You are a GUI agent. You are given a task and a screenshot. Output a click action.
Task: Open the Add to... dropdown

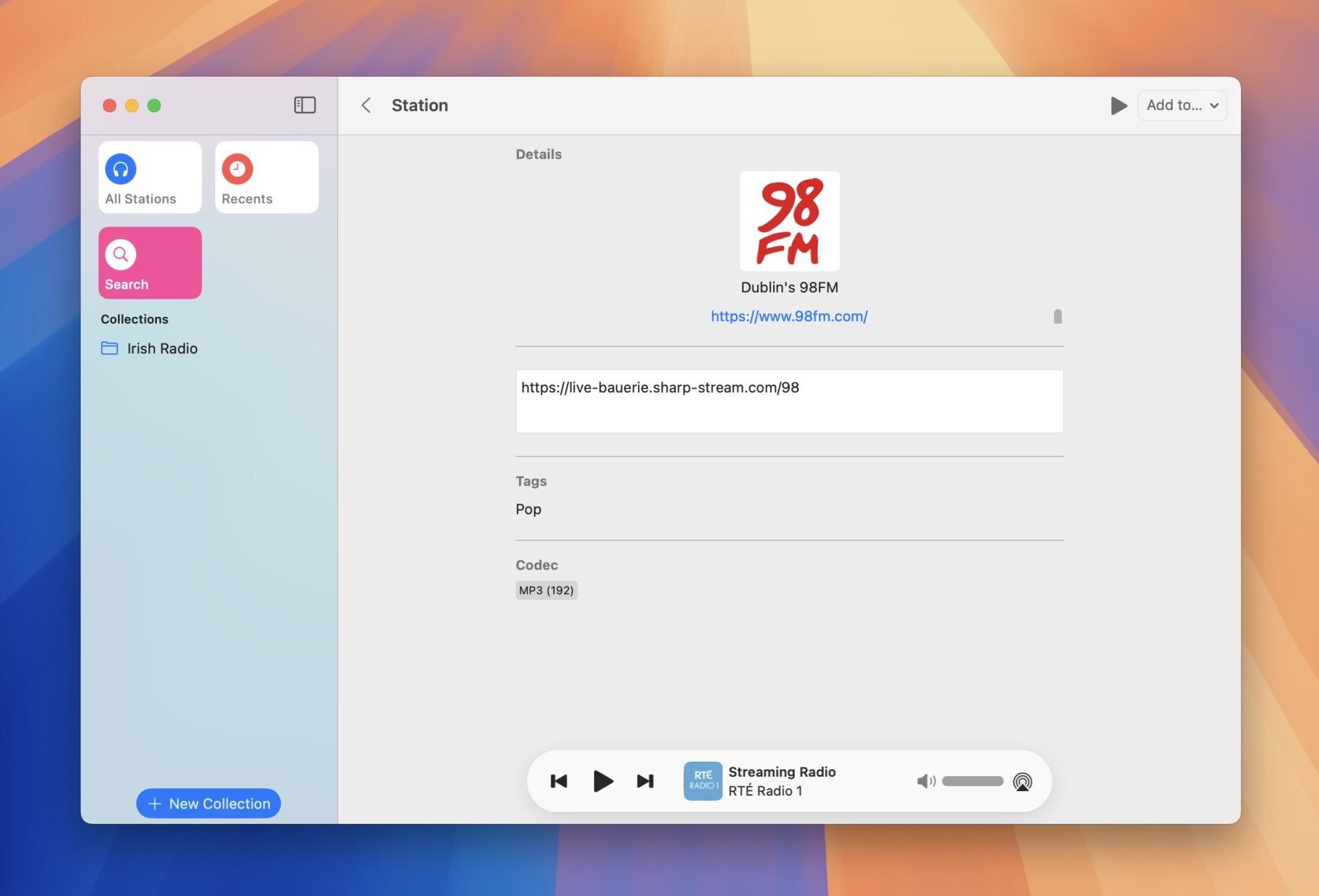1182,105
